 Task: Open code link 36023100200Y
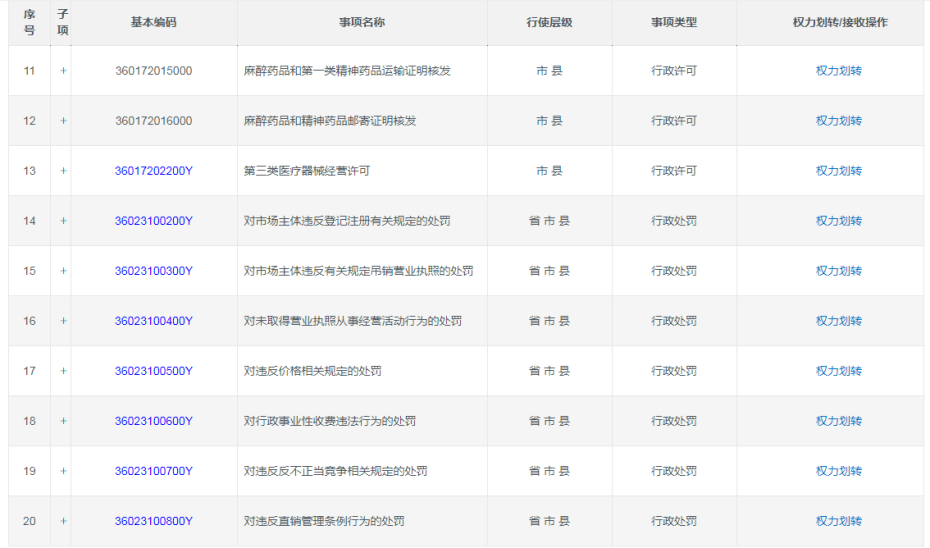click(x=153, y=221)
